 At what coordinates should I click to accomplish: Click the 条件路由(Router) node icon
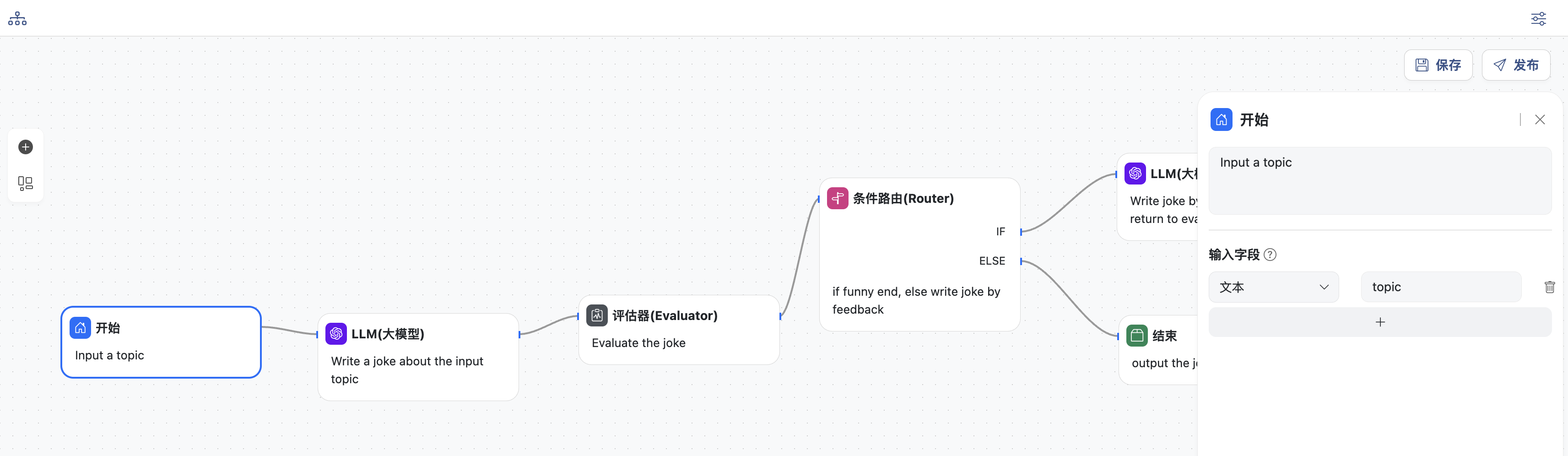(x=838, y=198)
